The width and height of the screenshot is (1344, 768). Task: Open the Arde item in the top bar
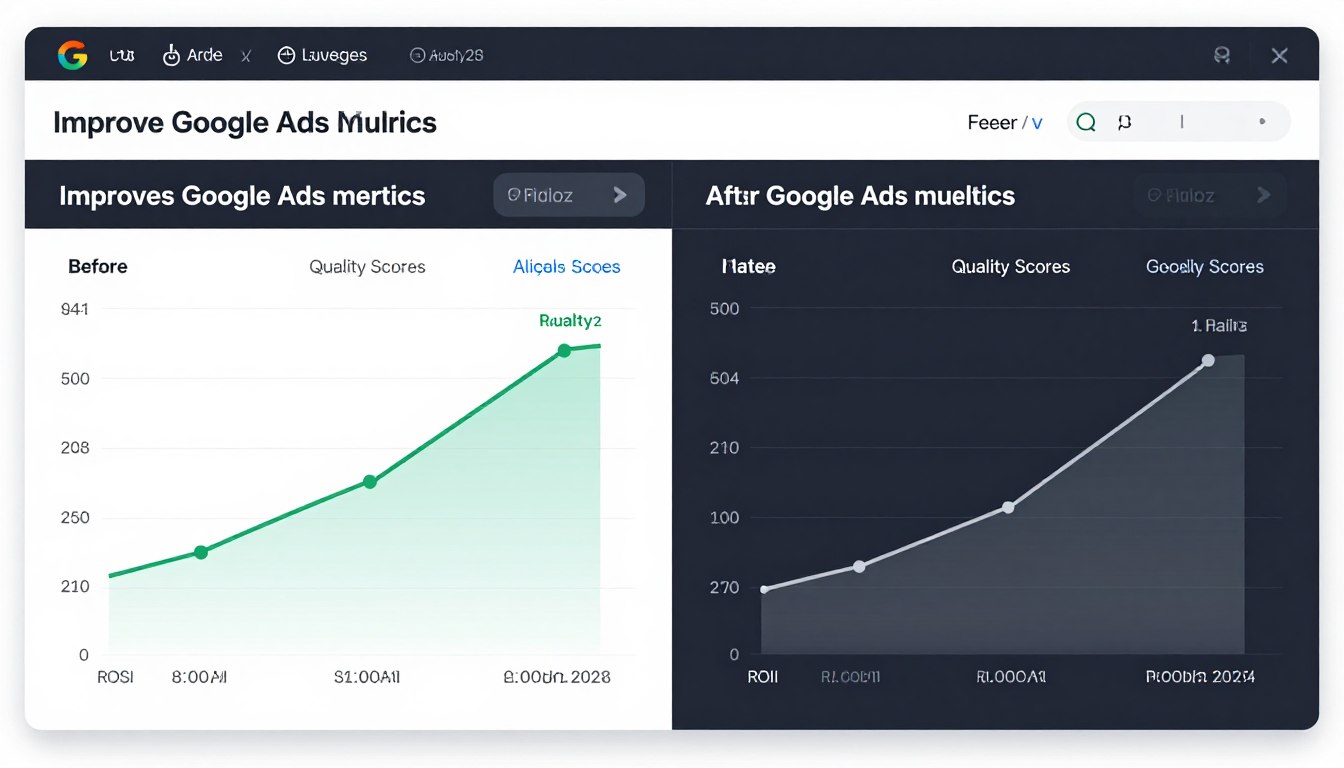coord(193,55)
